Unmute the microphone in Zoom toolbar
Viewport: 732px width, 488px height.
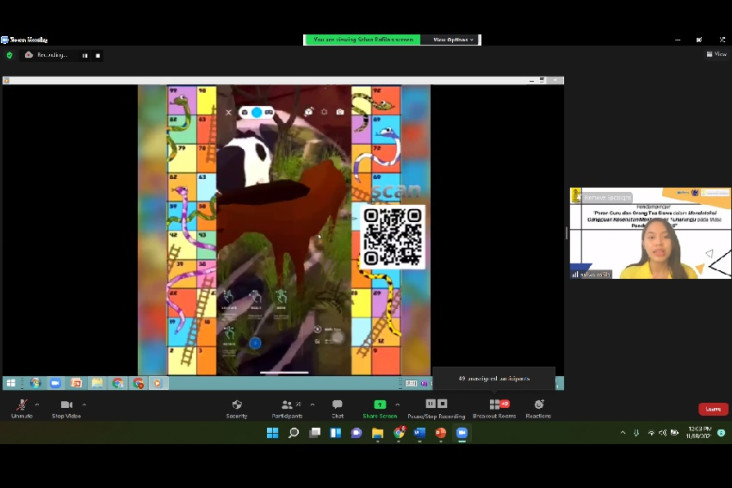(21, 404)
